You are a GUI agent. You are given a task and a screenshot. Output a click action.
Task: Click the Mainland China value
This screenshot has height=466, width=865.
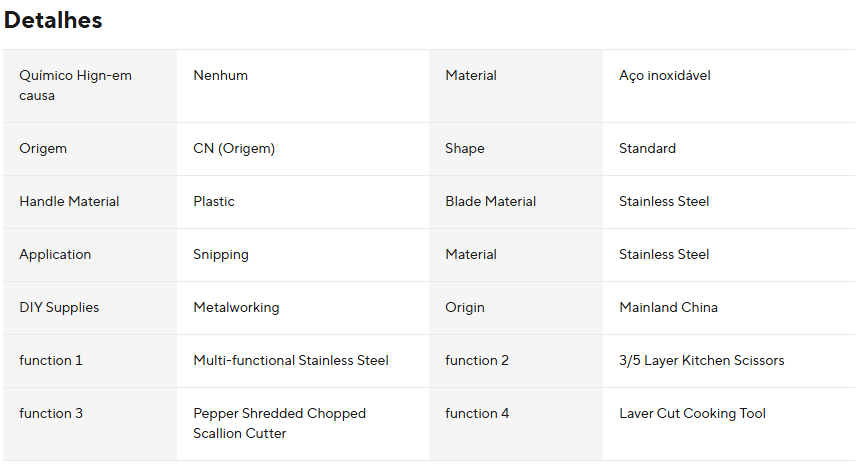pos(668,307)
